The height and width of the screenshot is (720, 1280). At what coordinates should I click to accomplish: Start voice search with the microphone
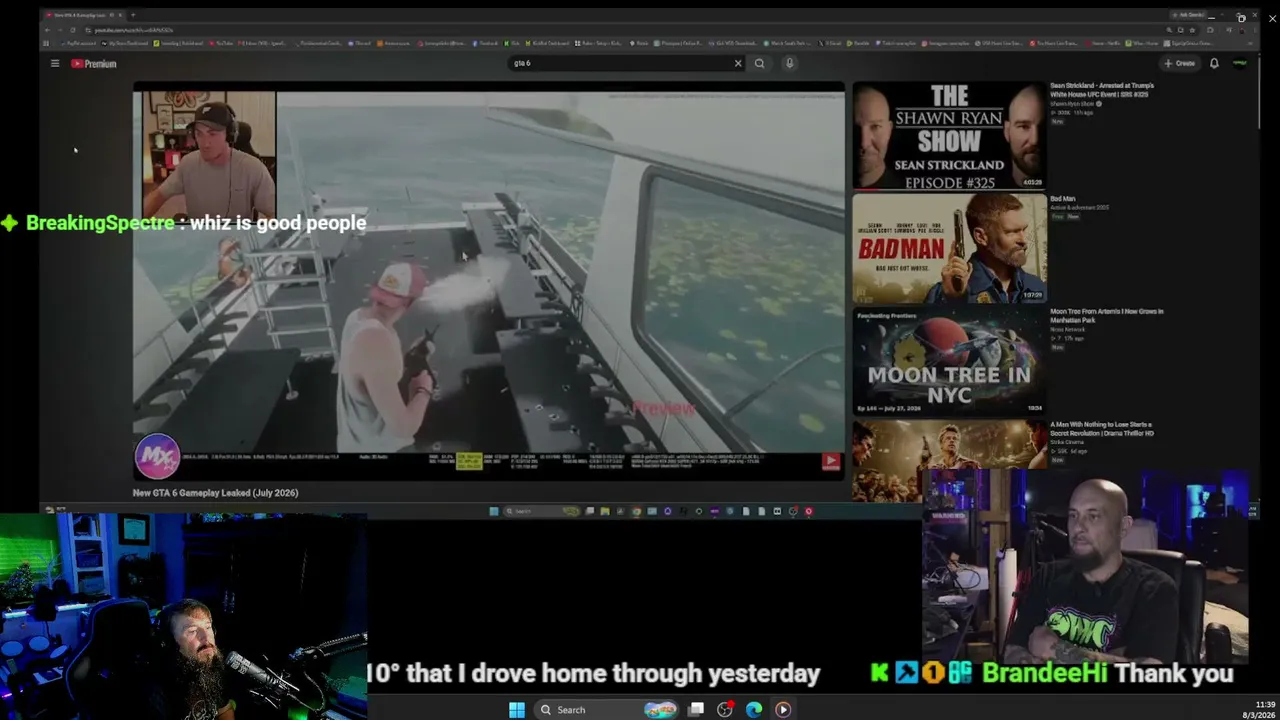pyautogui.click(x=789, y=63)
